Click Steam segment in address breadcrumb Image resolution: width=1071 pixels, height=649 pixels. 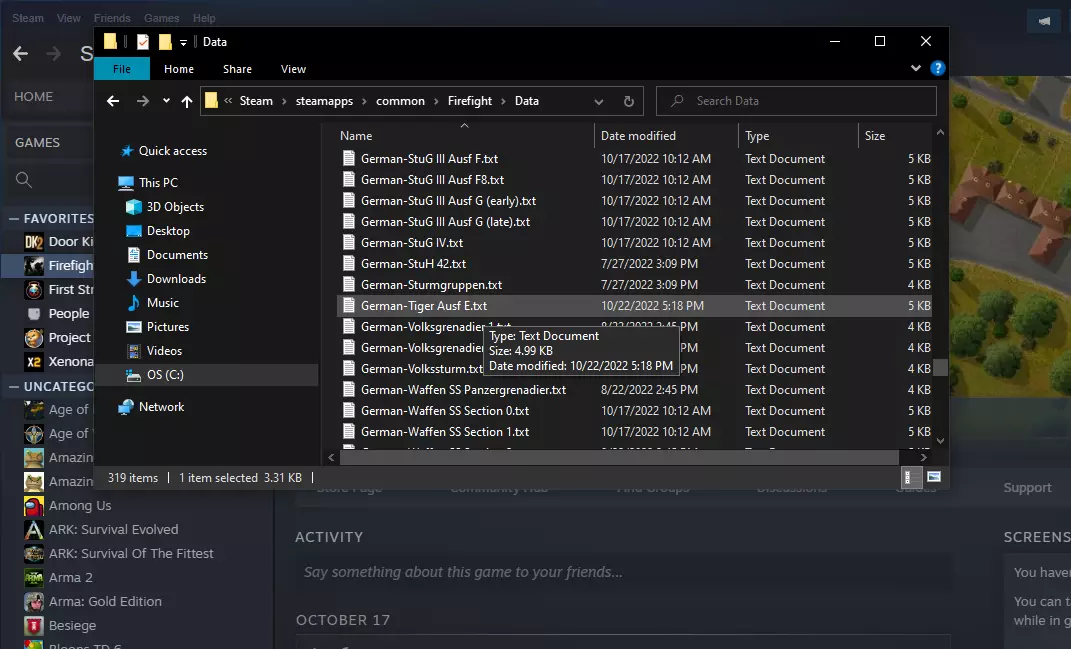click(256, 101)
